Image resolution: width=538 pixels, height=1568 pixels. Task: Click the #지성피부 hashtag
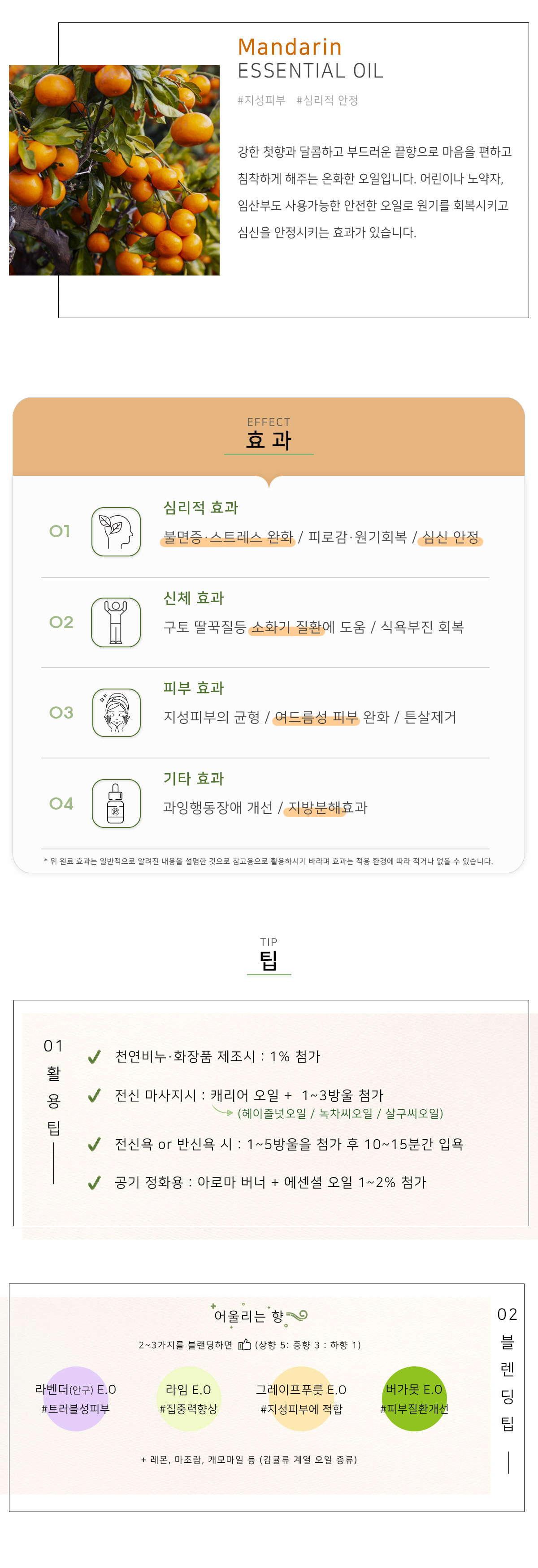tap(261, 100)
